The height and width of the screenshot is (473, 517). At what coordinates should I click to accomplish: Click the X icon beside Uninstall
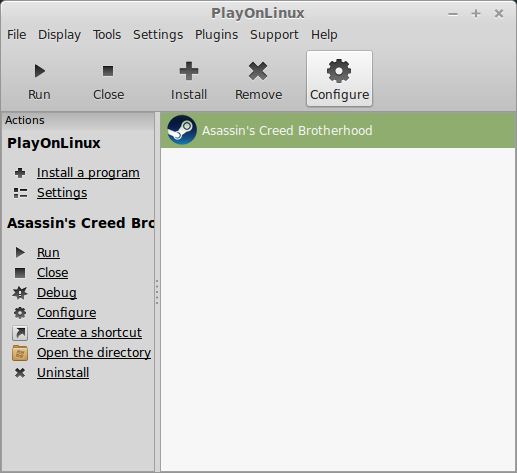20,373
